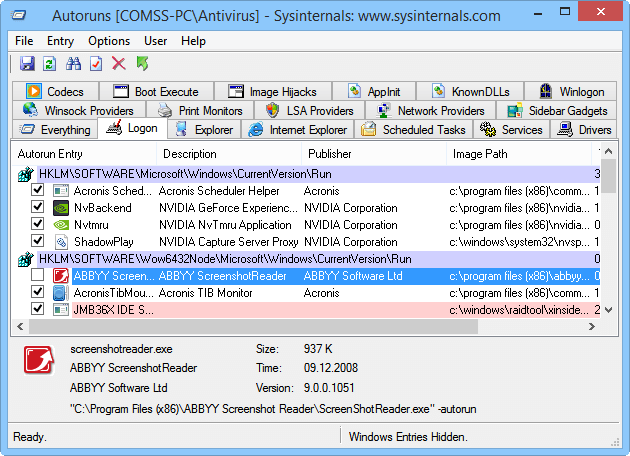Open the Help menu

[x=193, y=41]
